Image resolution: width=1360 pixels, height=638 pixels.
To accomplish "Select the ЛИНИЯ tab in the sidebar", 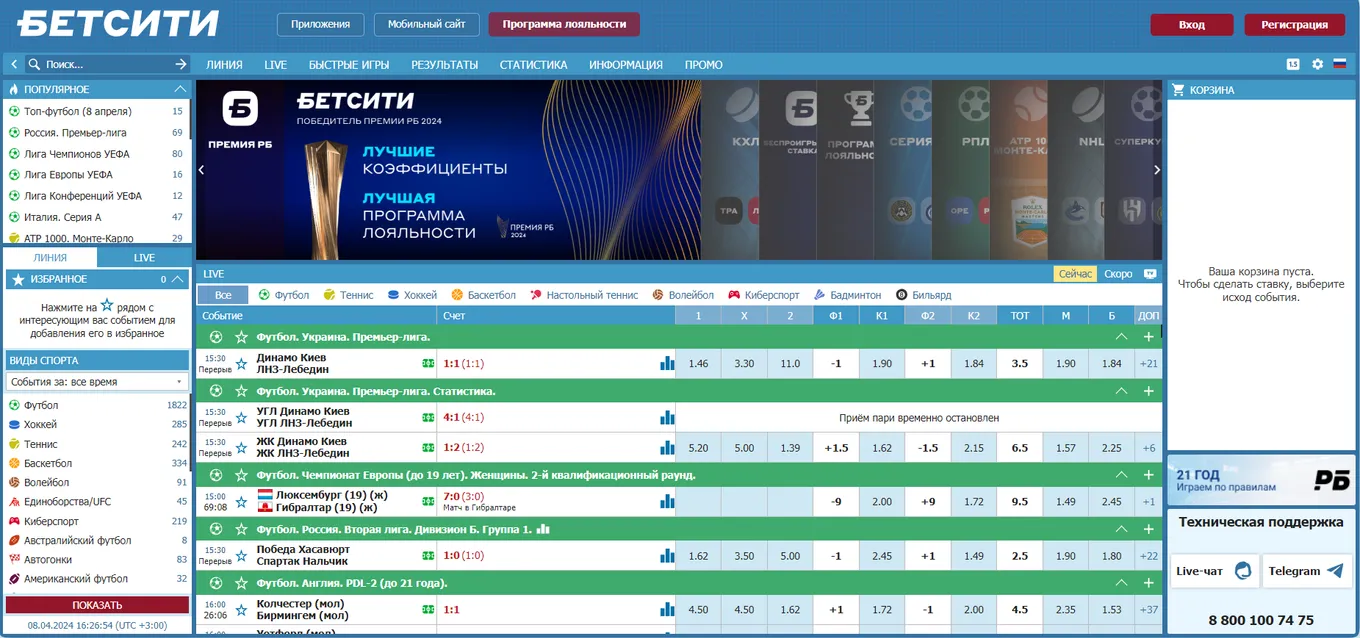I will pyautogui.click(x=50, y=258).
